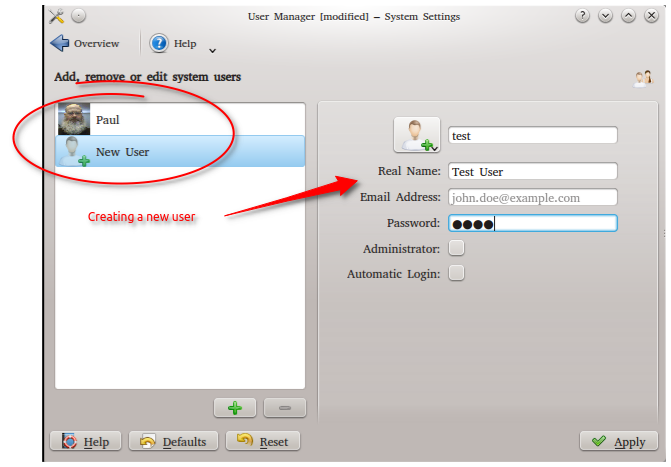
Task: Click the Email Address input field
Action: point(532,198)
